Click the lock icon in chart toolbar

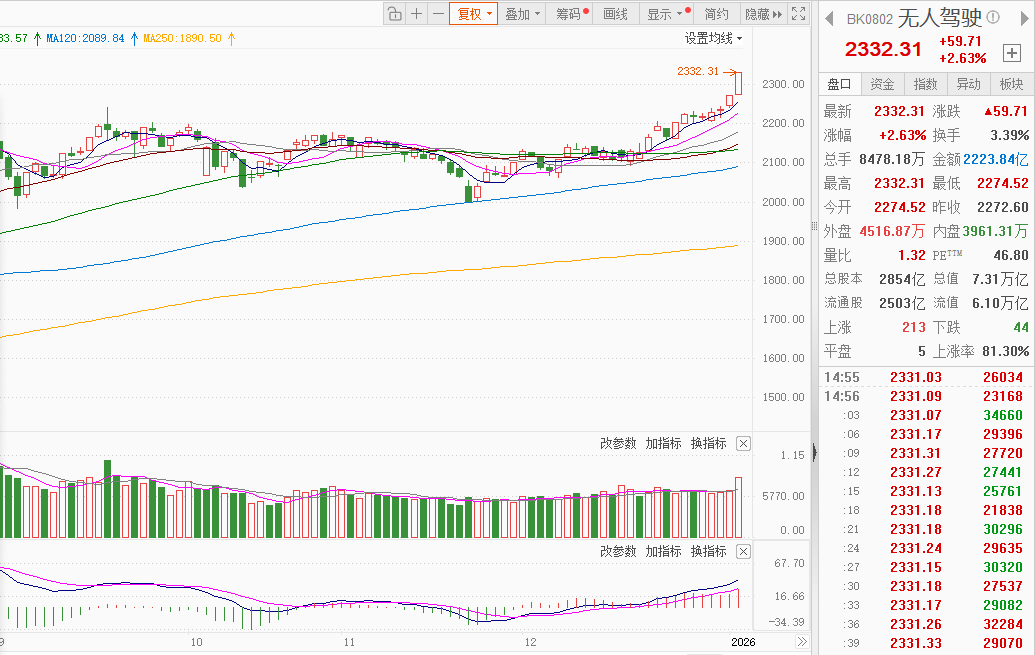[394, 14]
